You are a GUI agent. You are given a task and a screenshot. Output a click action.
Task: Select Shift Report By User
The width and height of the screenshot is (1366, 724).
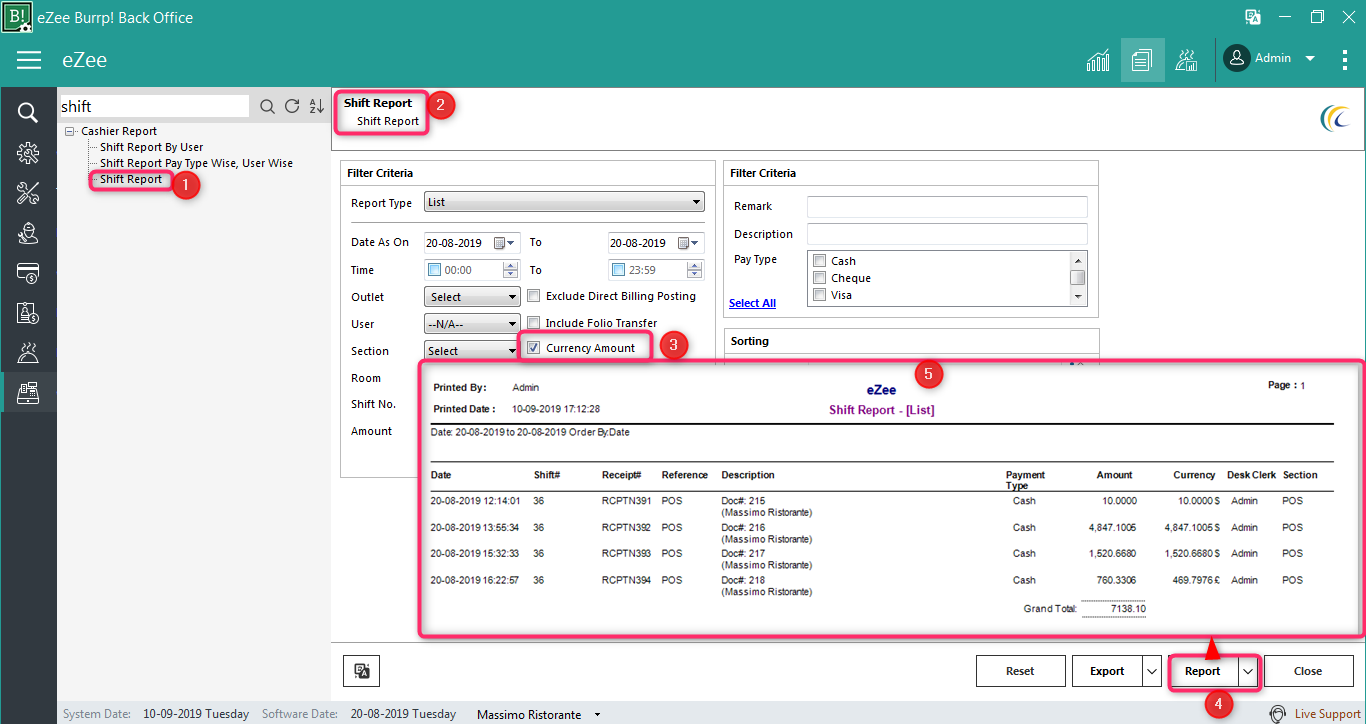pos(151,147)
